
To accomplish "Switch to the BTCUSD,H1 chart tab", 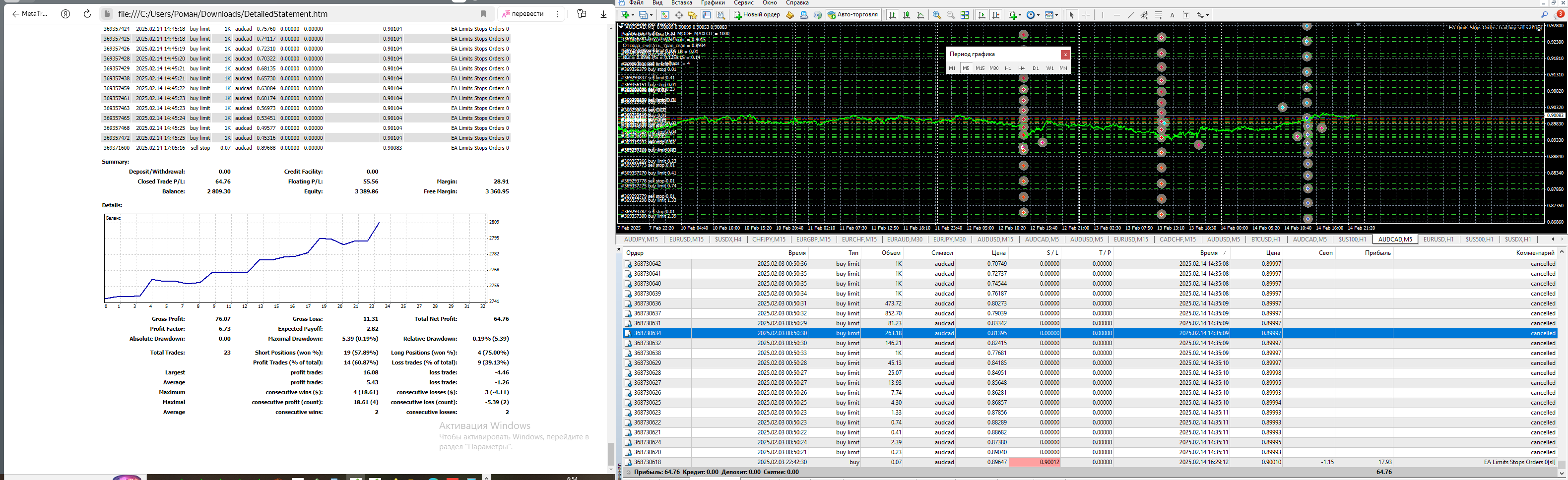I will tap(1265, 240).
